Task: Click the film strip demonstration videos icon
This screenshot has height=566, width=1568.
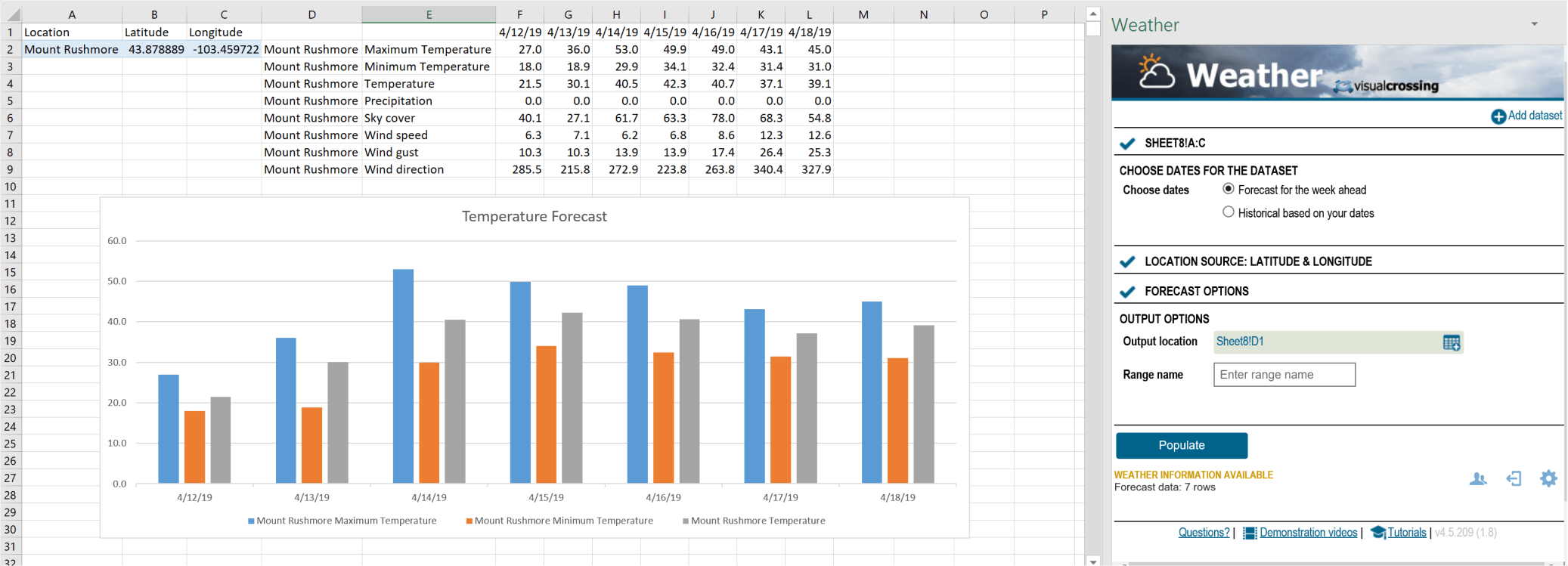Action: pos(1250,533)
